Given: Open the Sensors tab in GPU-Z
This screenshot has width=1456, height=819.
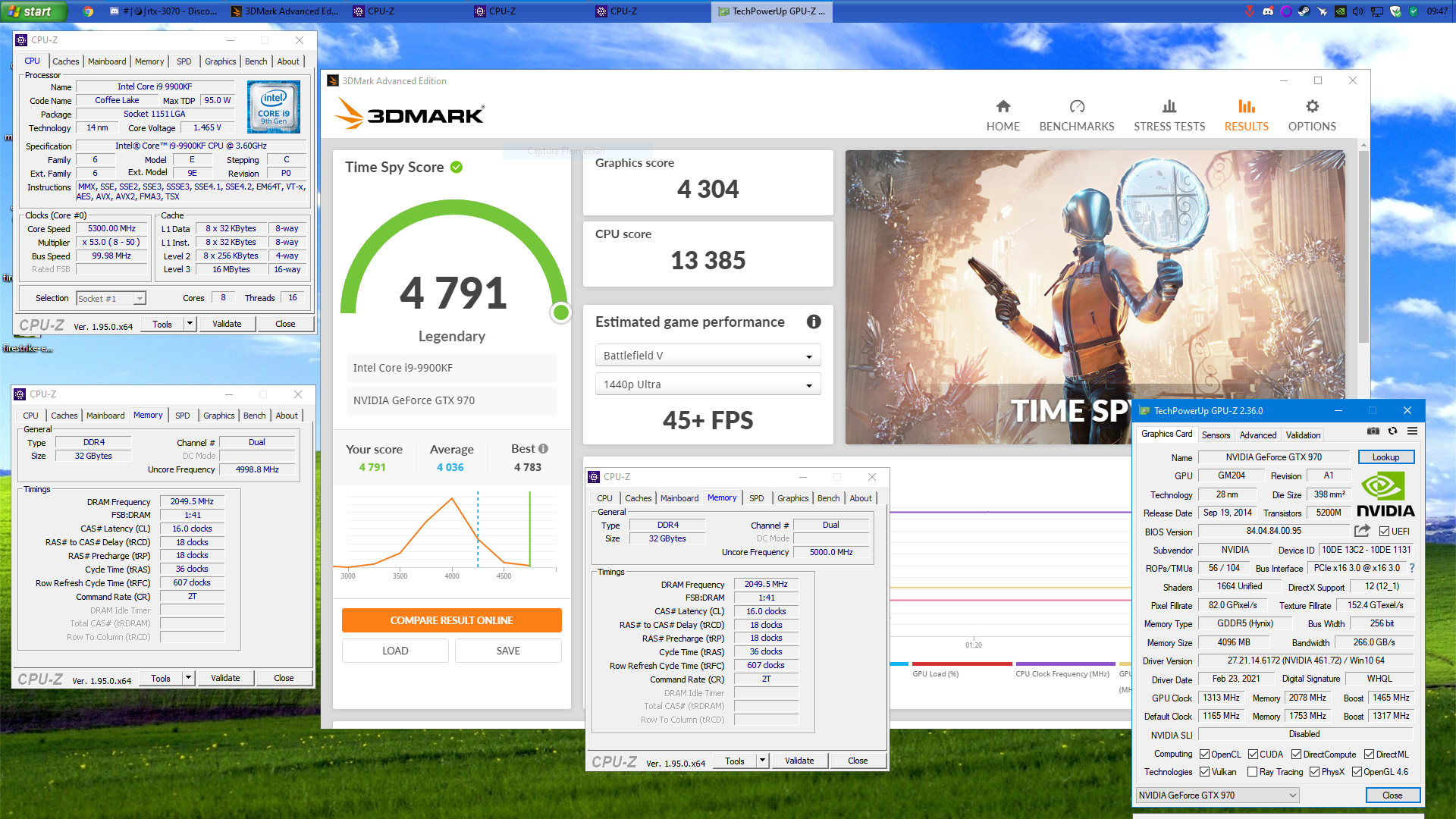Looking at the screenshot, I should [x=1216, y=435].
